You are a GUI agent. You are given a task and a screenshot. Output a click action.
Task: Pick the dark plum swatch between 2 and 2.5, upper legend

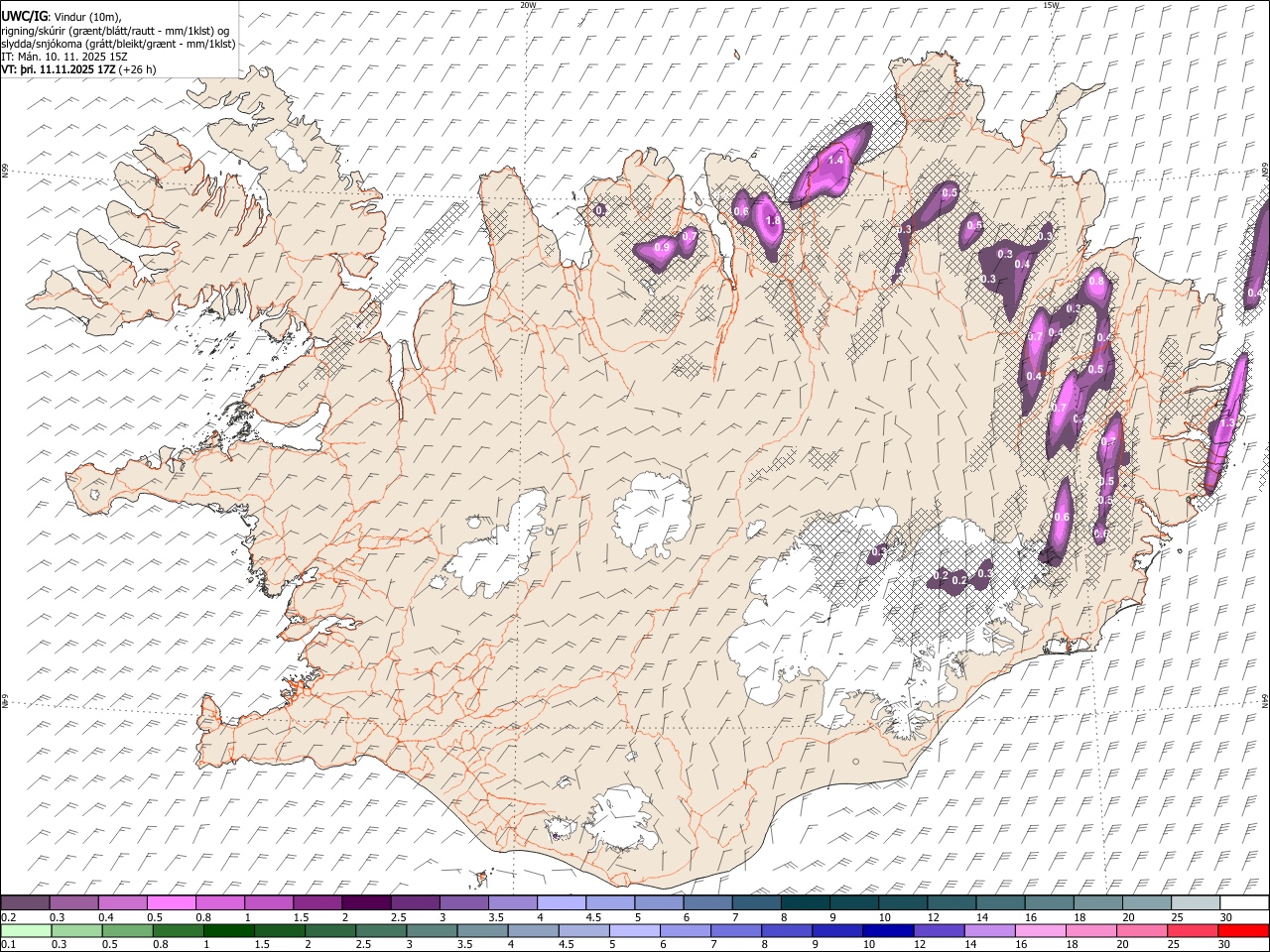366,902
